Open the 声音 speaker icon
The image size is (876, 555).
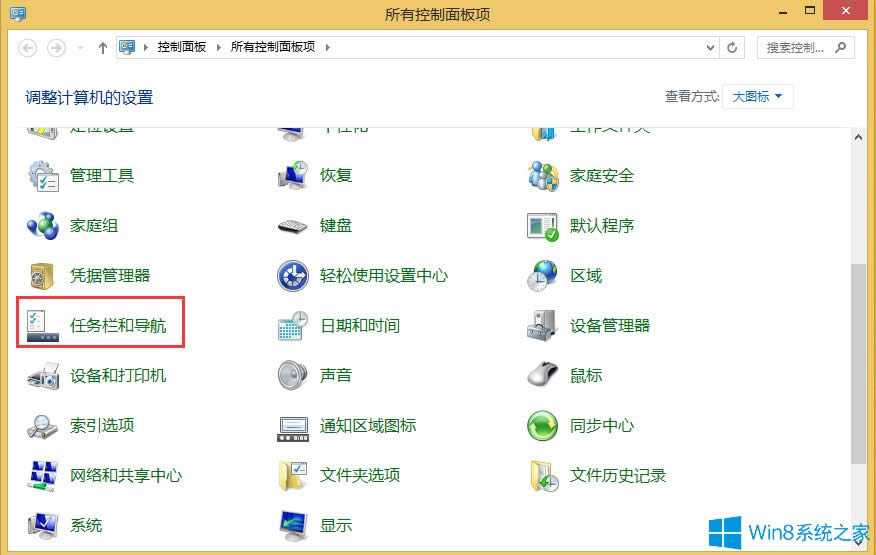click(x=293, y=376)
